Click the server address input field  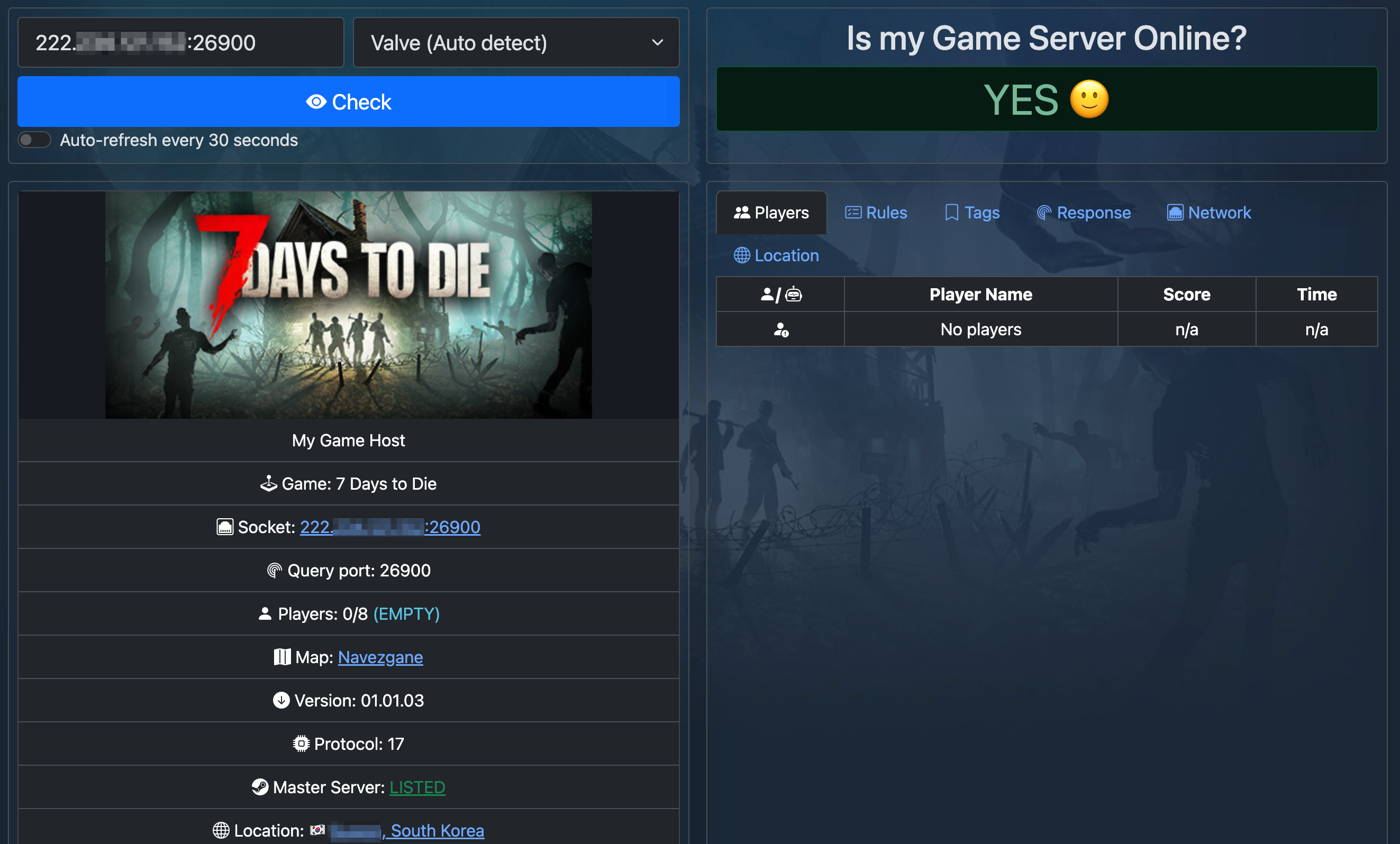coord(180,43)
